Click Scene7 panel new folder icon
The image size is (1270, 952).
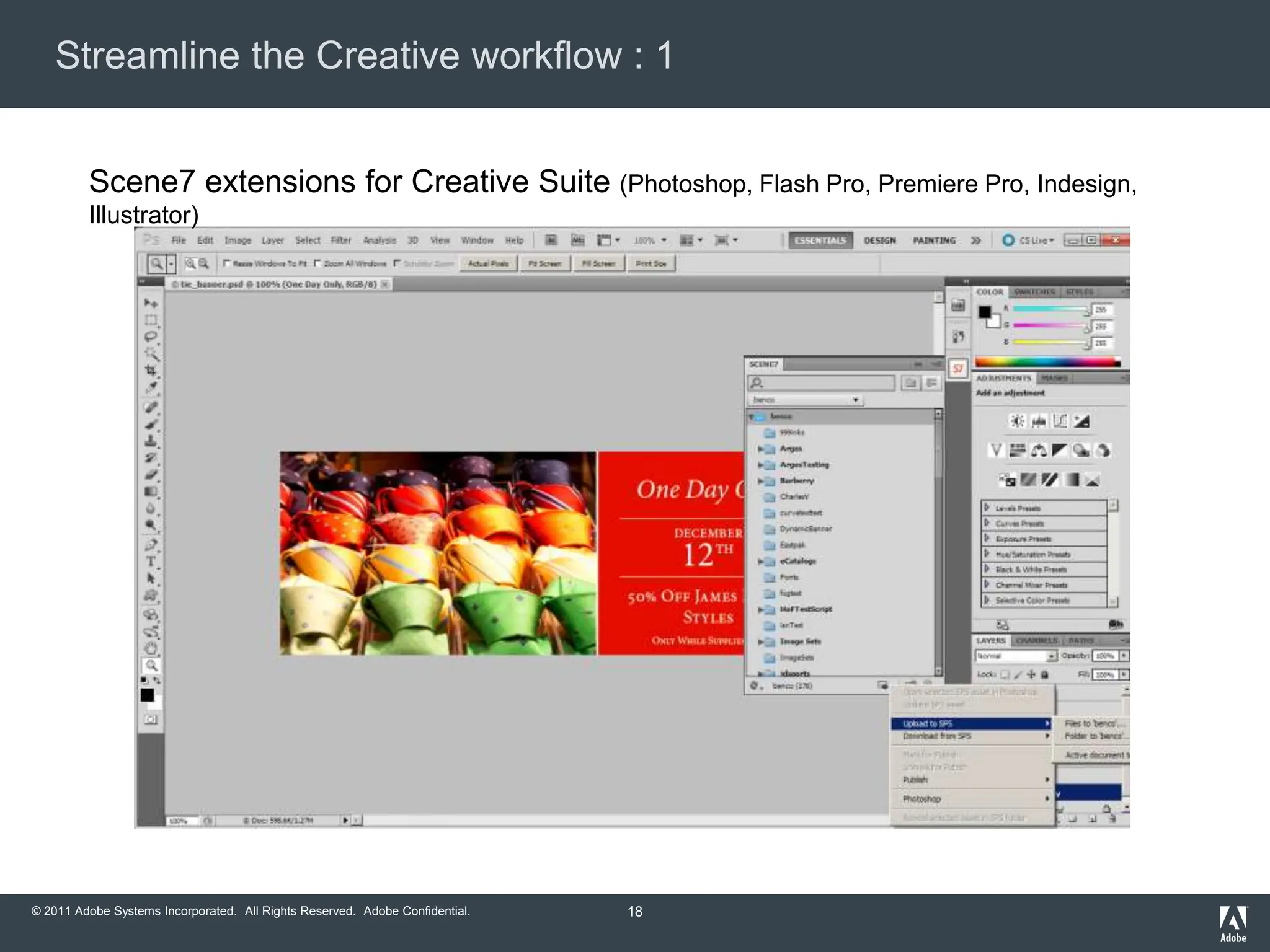[x=910, y=383]
